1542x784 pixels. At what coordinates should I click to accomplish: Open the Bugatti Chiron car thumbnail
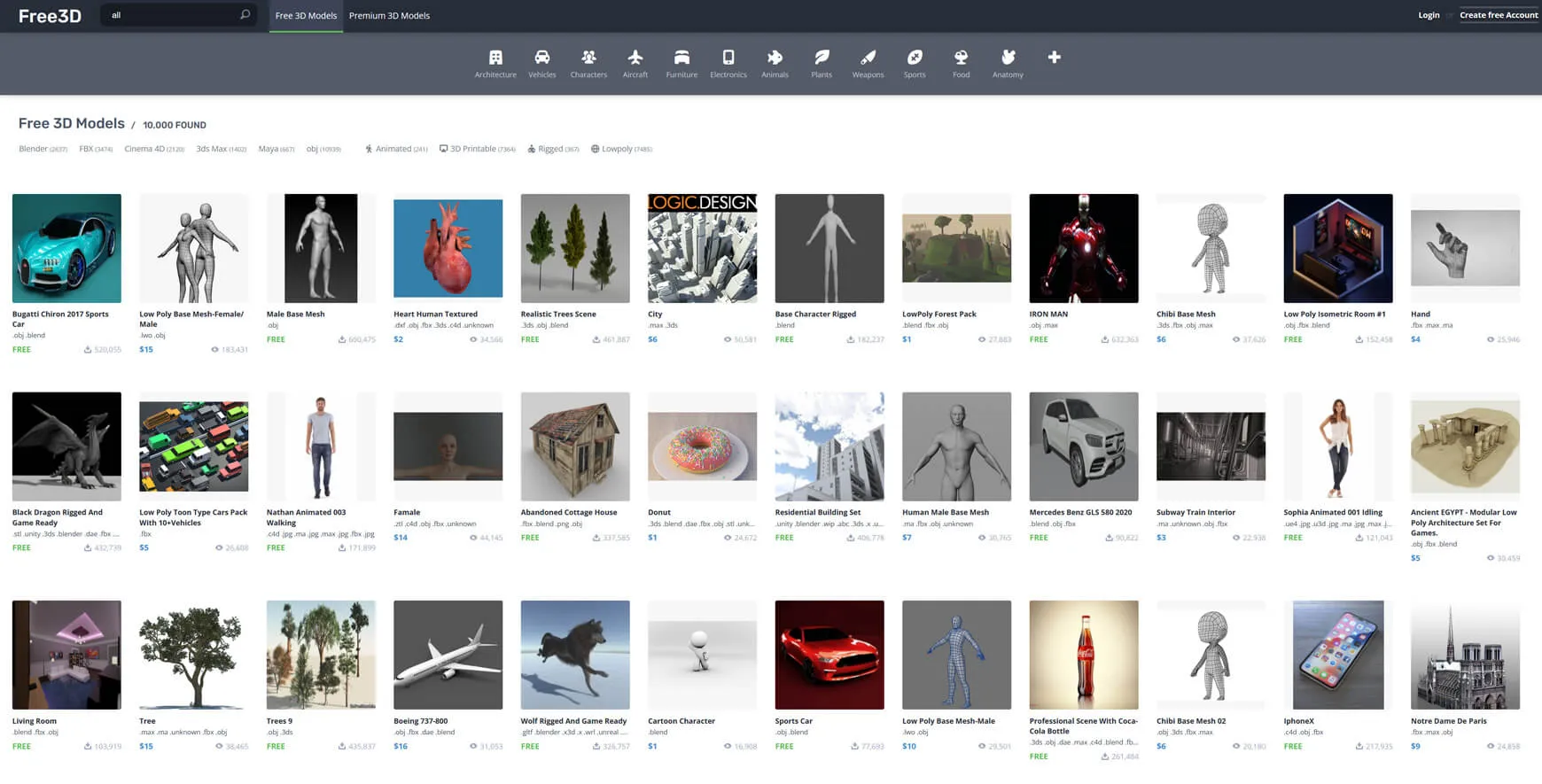coord(66,249)
